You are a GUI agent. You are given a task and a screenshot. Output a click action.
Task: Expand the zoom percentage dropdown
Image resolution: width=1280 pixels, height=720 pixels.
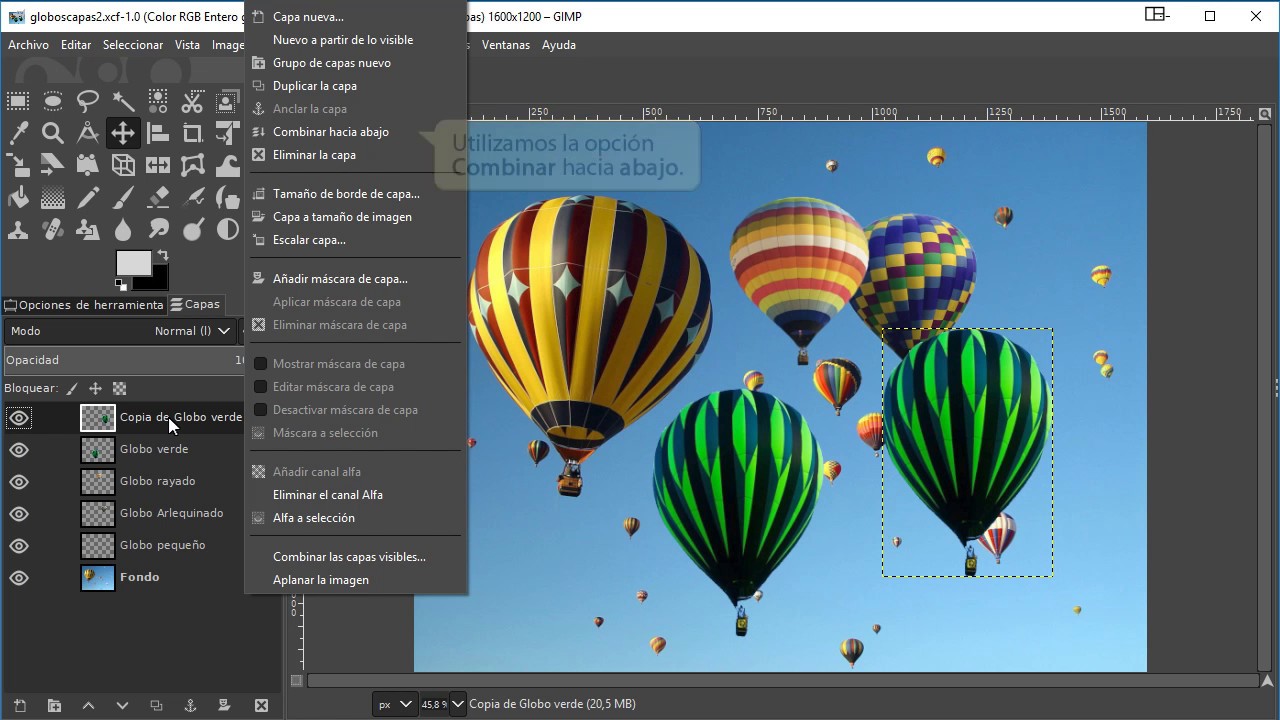[457, 704]
